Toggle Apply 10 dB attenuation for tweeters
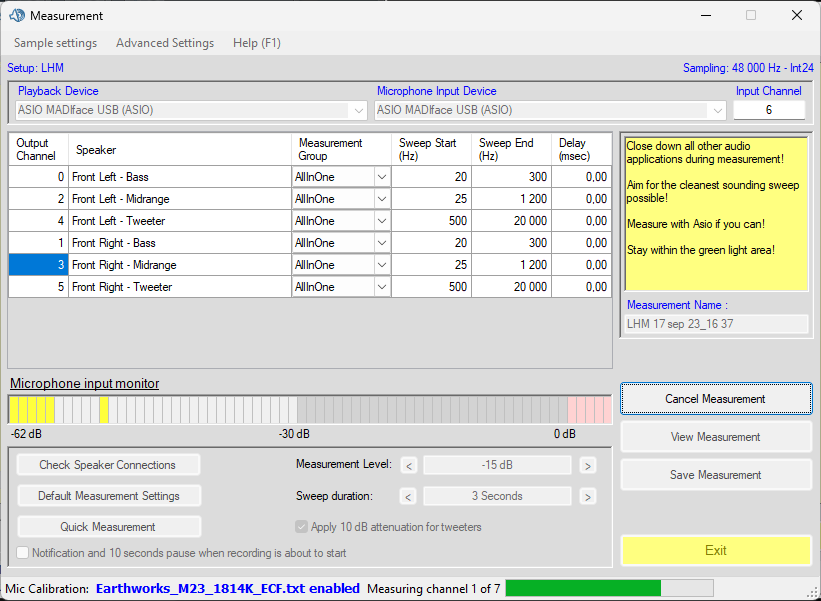 pyautogui.click(x=302, y=527)
